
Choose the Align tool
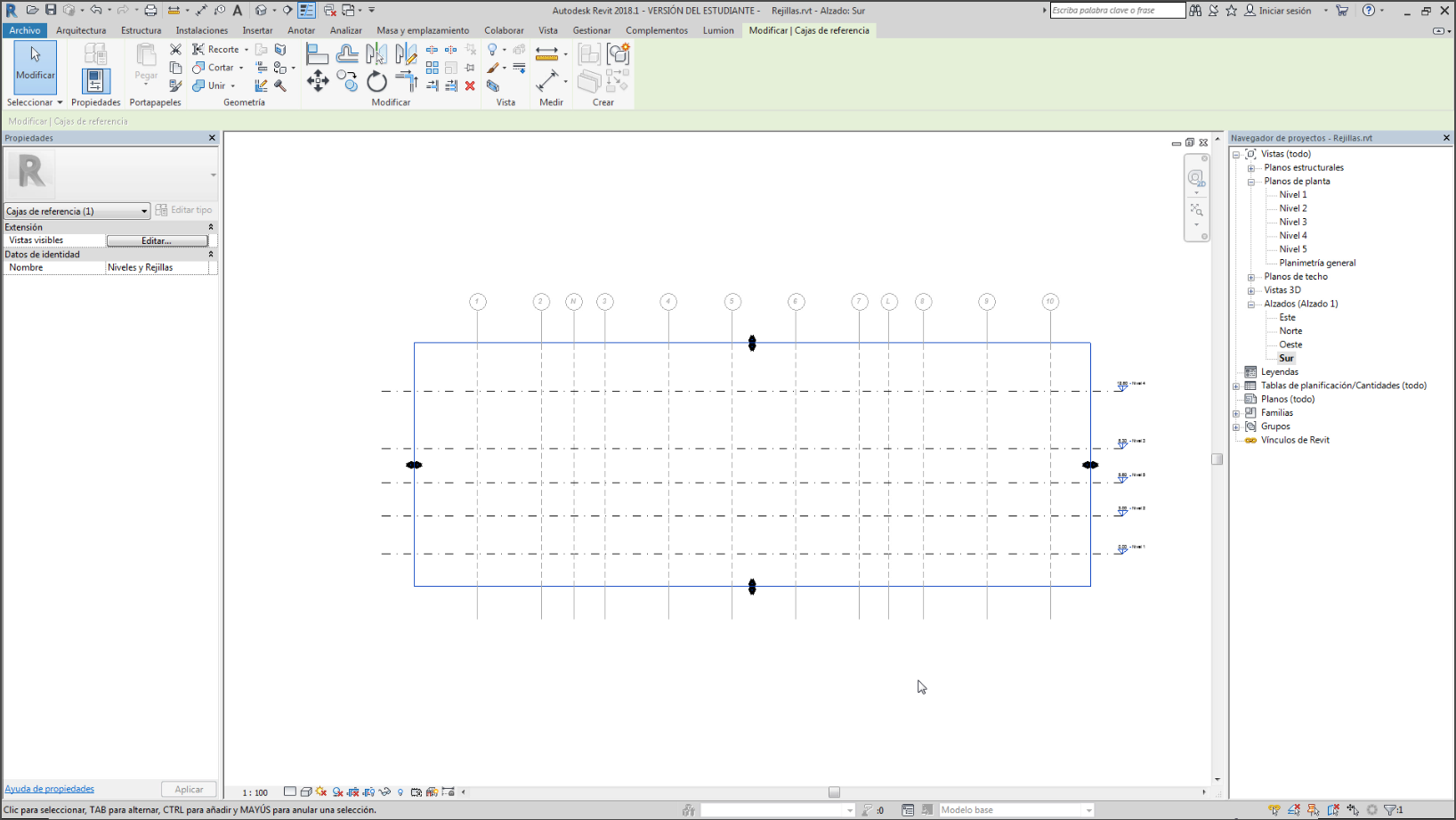tap(318, 54)
